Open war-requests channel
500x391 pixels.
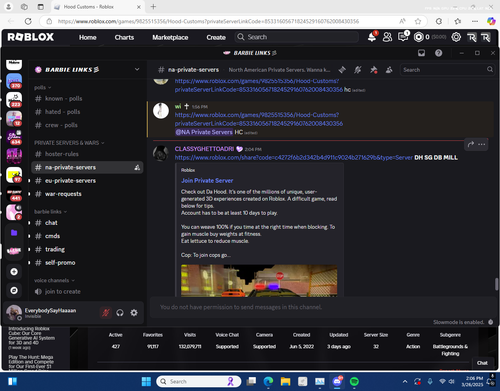pyautogui.click(x=63, y=194)
